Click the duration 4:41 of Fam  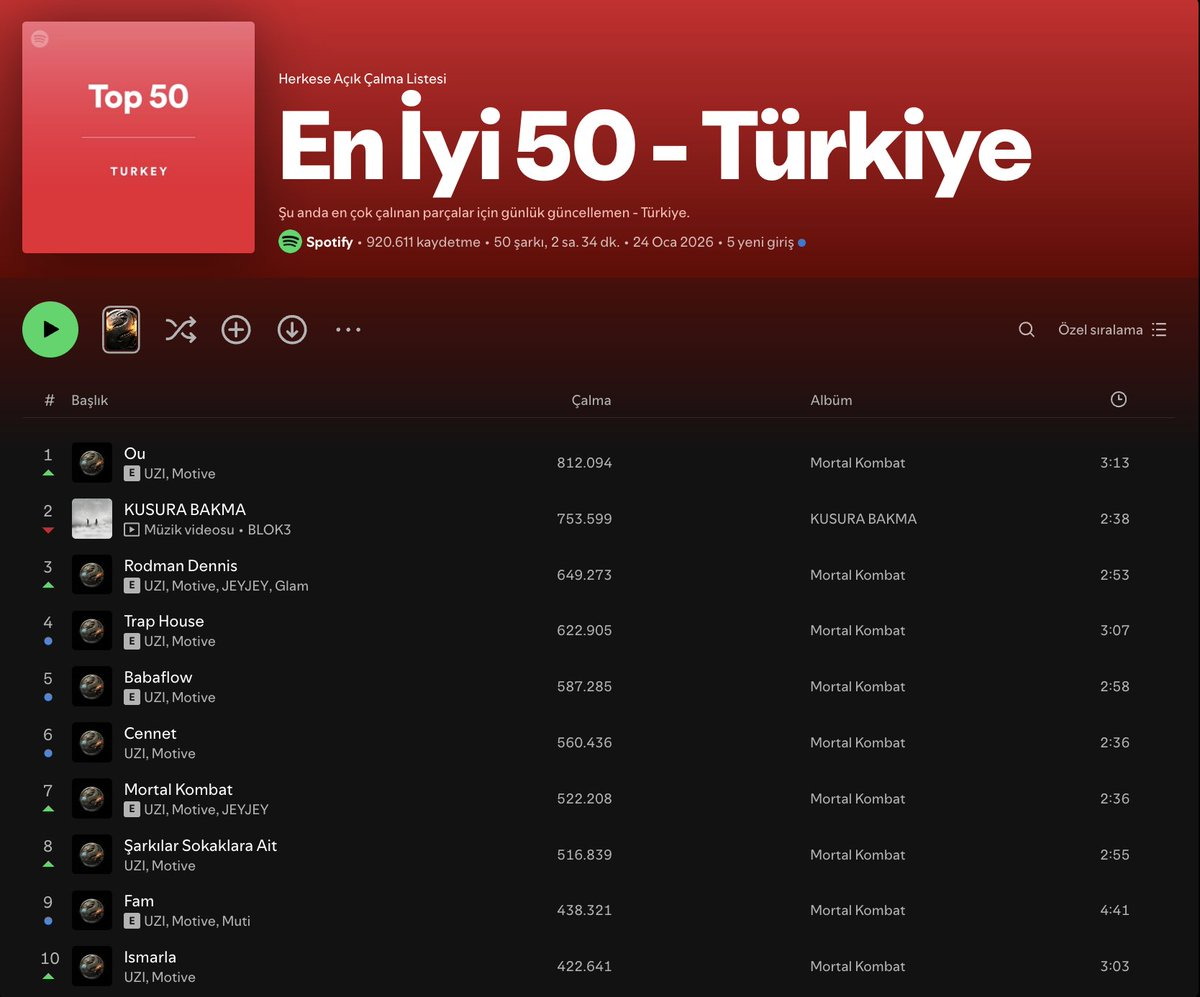pos(1115,911)
